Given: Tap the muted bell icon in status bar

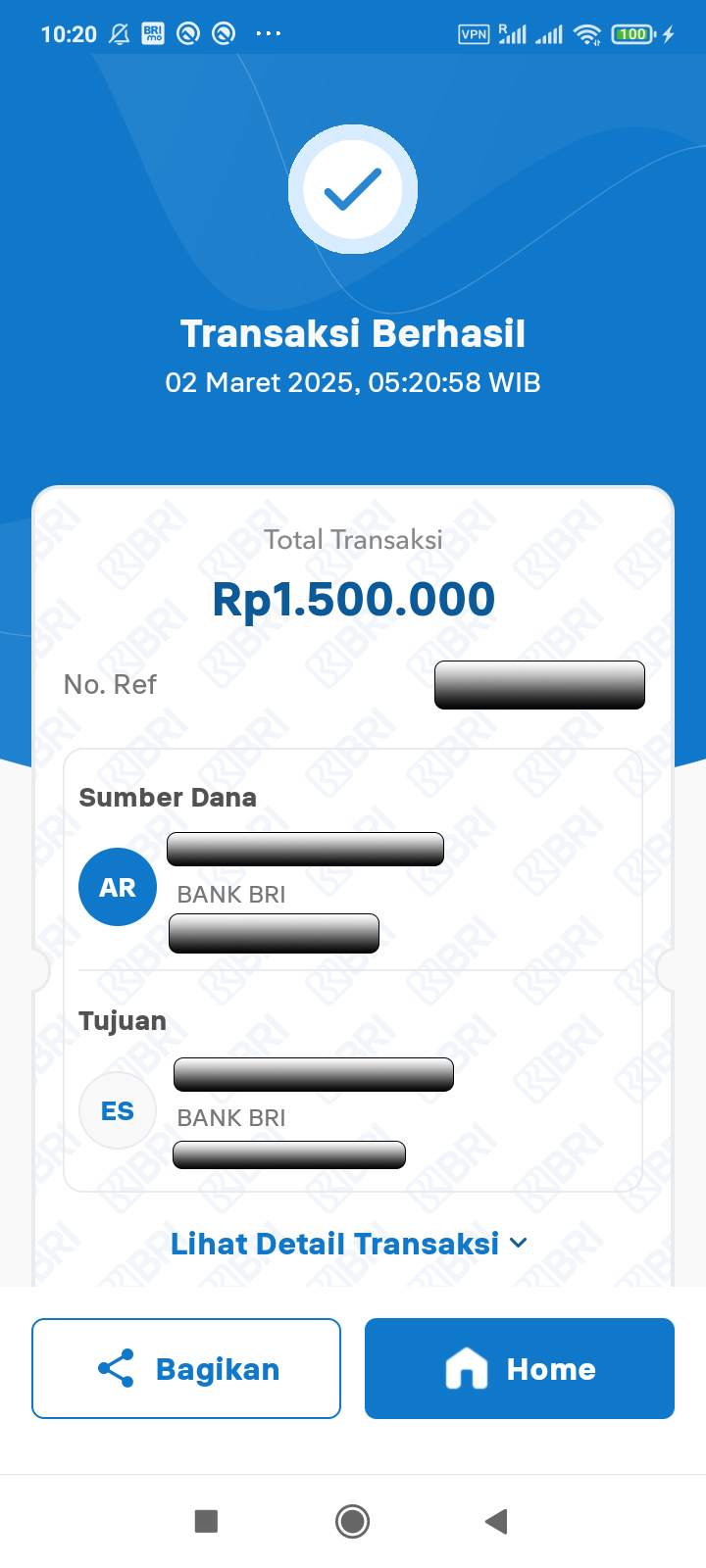Looking at the screenshot, I should [x=120, y=34].
